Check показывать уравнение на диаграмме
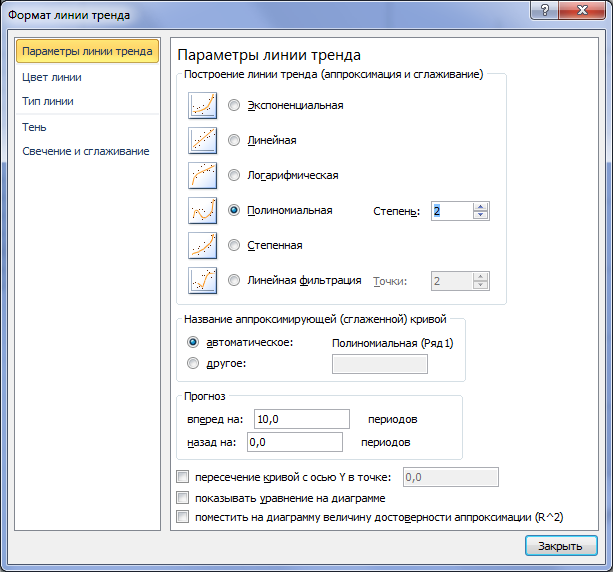 [x=183, y=498]
